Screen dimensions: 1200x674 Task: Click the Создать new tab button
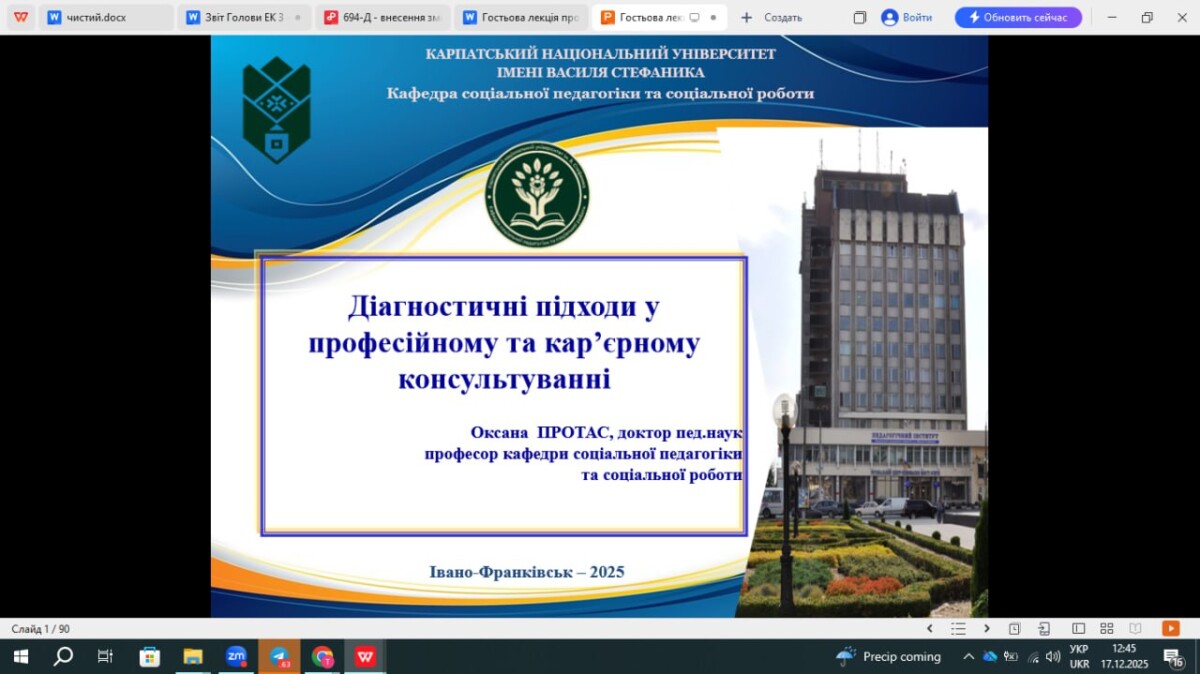771,17
